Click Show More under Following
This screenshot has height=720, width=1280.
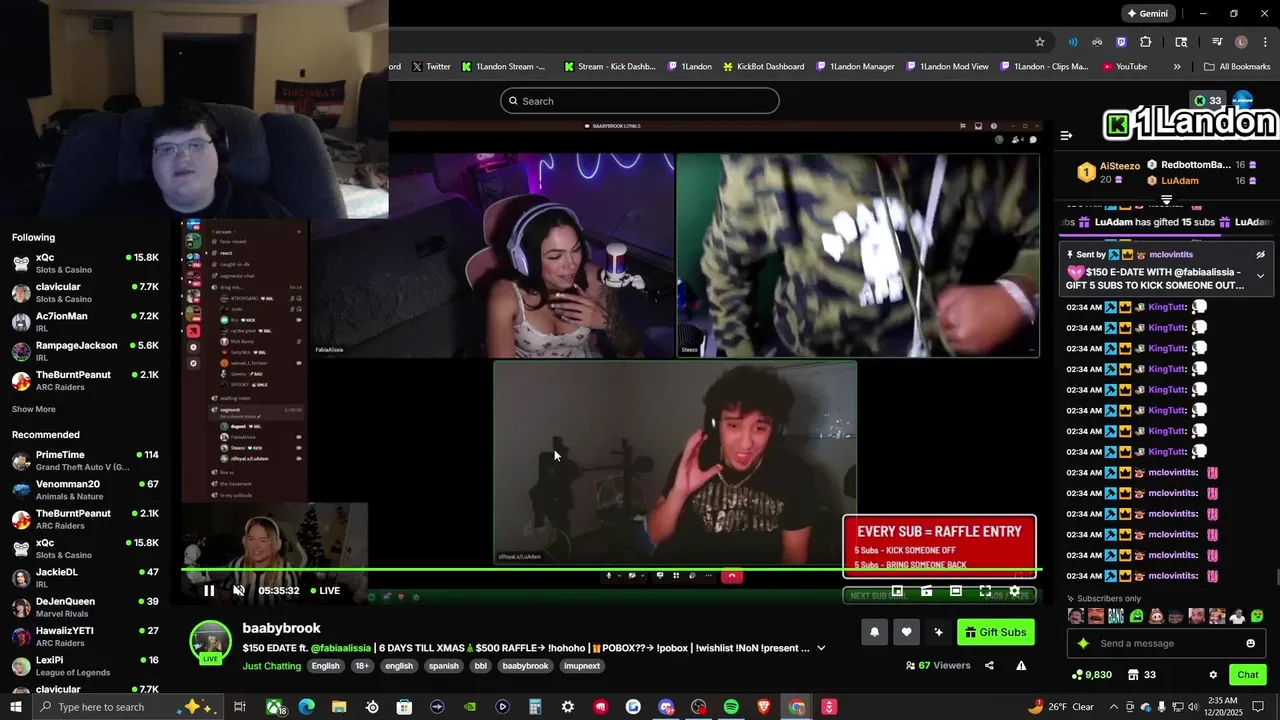(x=34, y=409)
